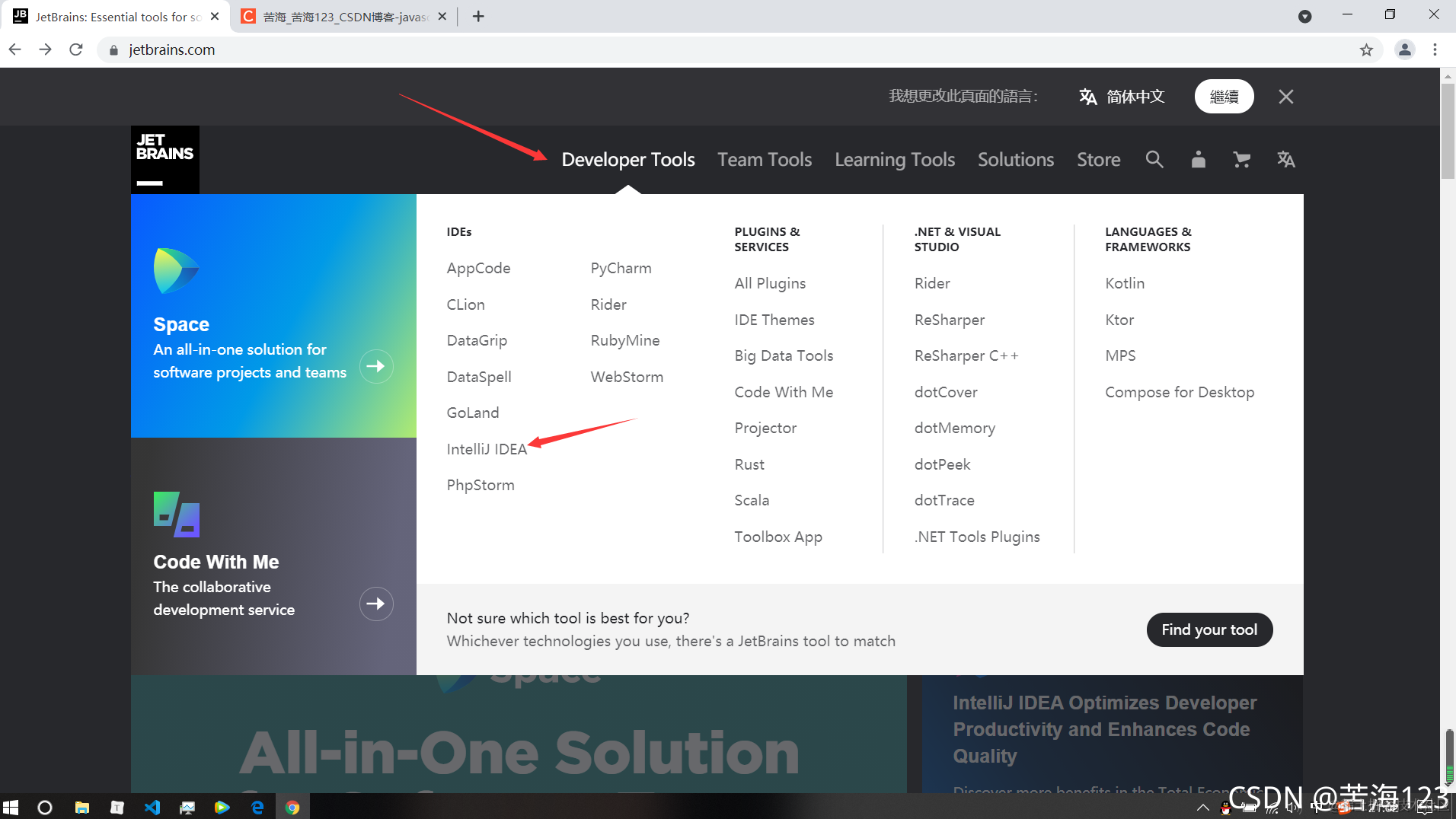Open the Store menu item
Image resolution: width=1456 pixels, height=819 pixels.
[1098, 160]
